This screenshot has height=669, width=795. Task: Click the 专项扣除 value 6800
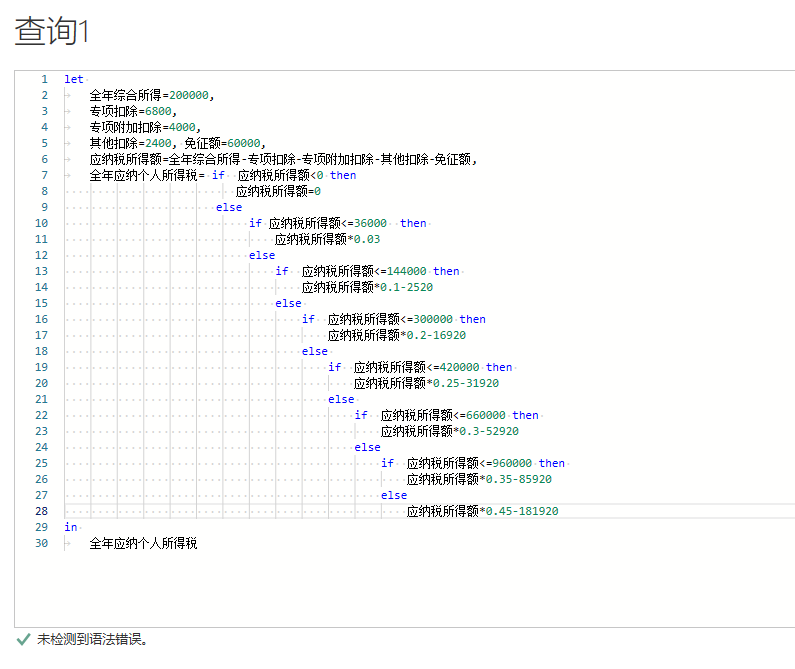(x=158, y=111)
